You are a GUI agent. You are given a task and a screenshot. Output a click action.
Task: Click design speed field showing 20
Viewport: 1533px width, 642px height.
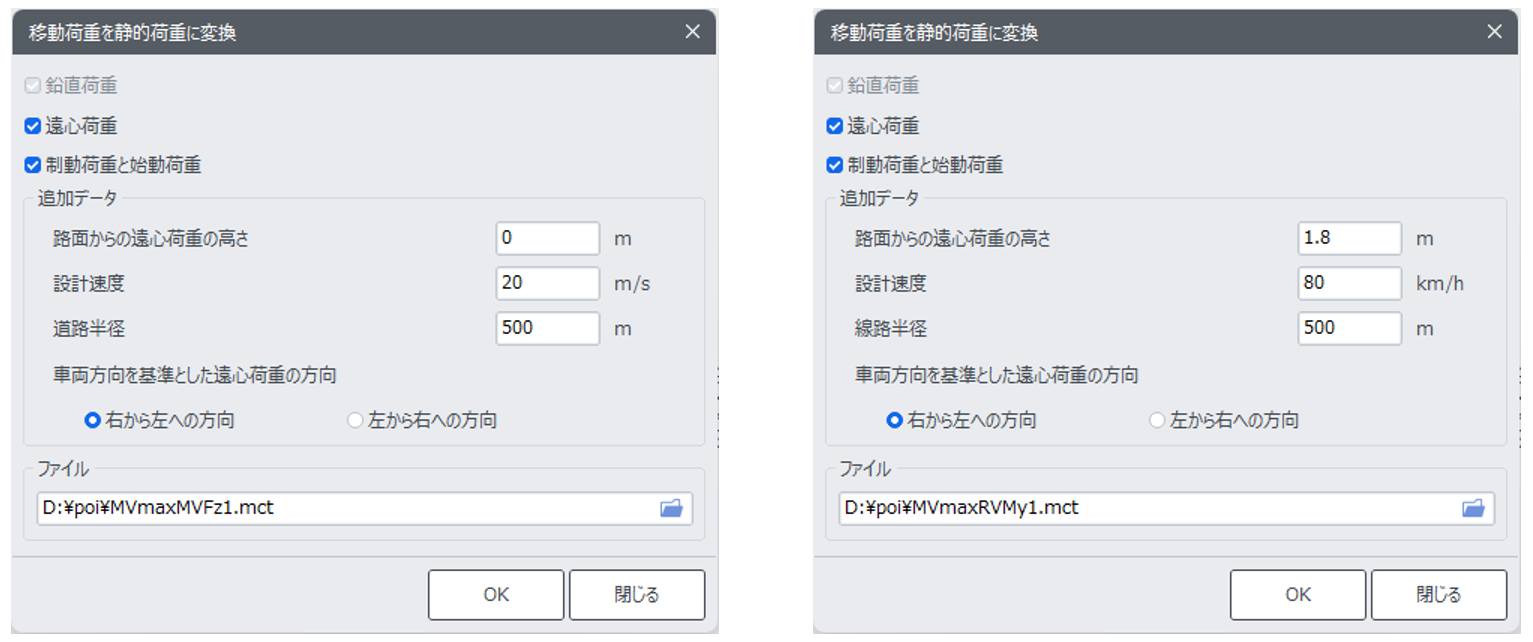548,283
